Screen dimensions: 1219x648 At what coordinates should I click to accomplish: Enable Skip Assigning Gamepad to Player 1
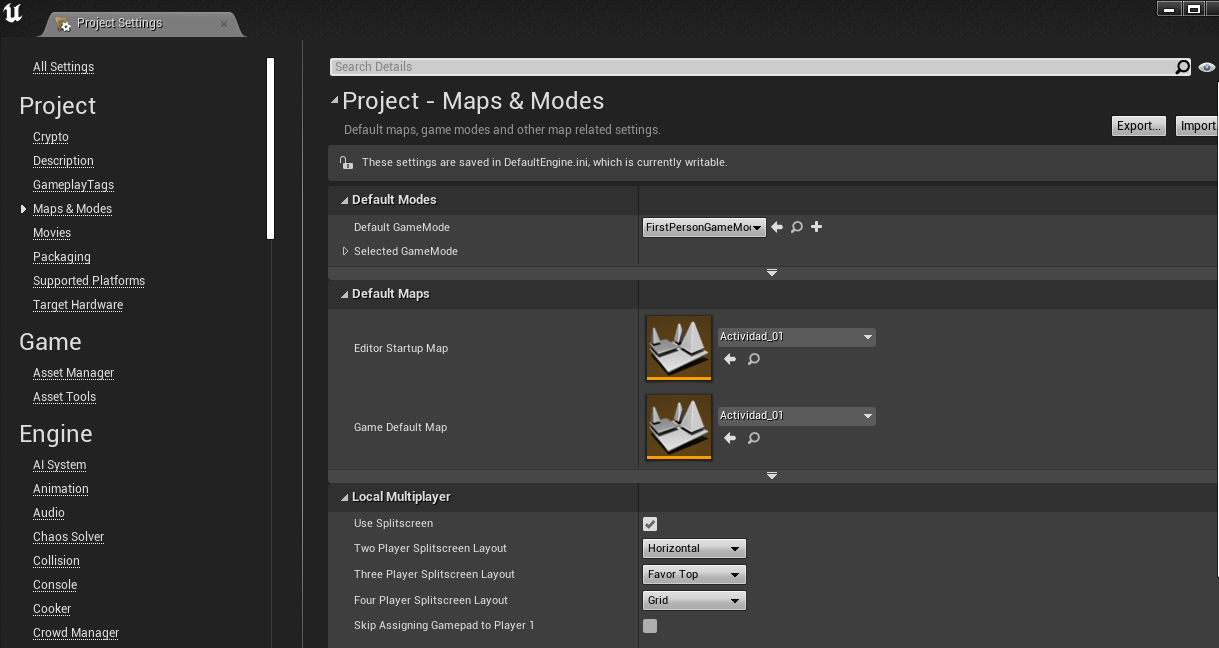(650, 626)
